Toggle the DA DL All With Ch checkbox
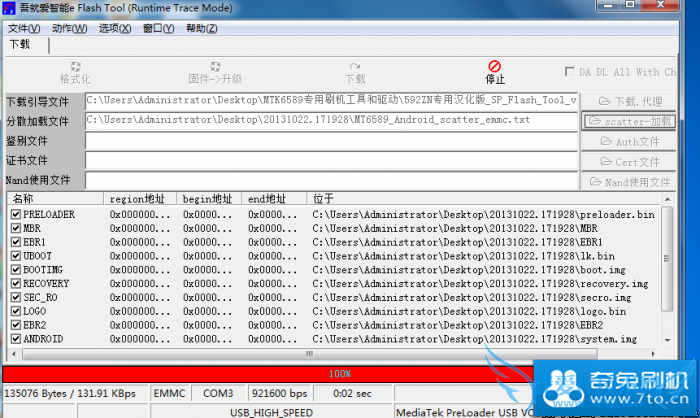The height and width of the screenshot is (418, 700). coord(570,71)
